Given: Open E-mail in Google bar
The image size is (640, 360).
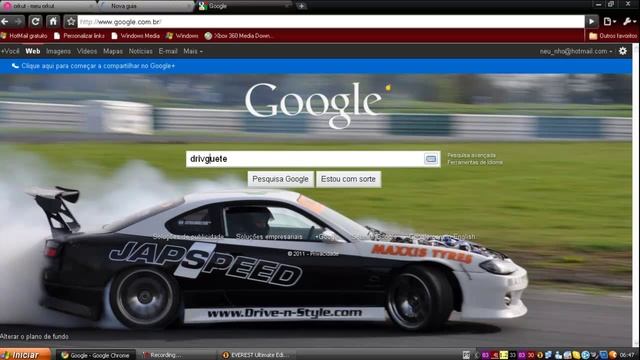Looking at the screenshot, I should pos(168,51).
